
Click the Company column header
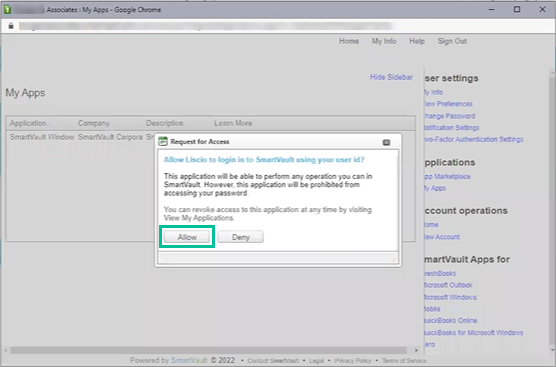94,123
